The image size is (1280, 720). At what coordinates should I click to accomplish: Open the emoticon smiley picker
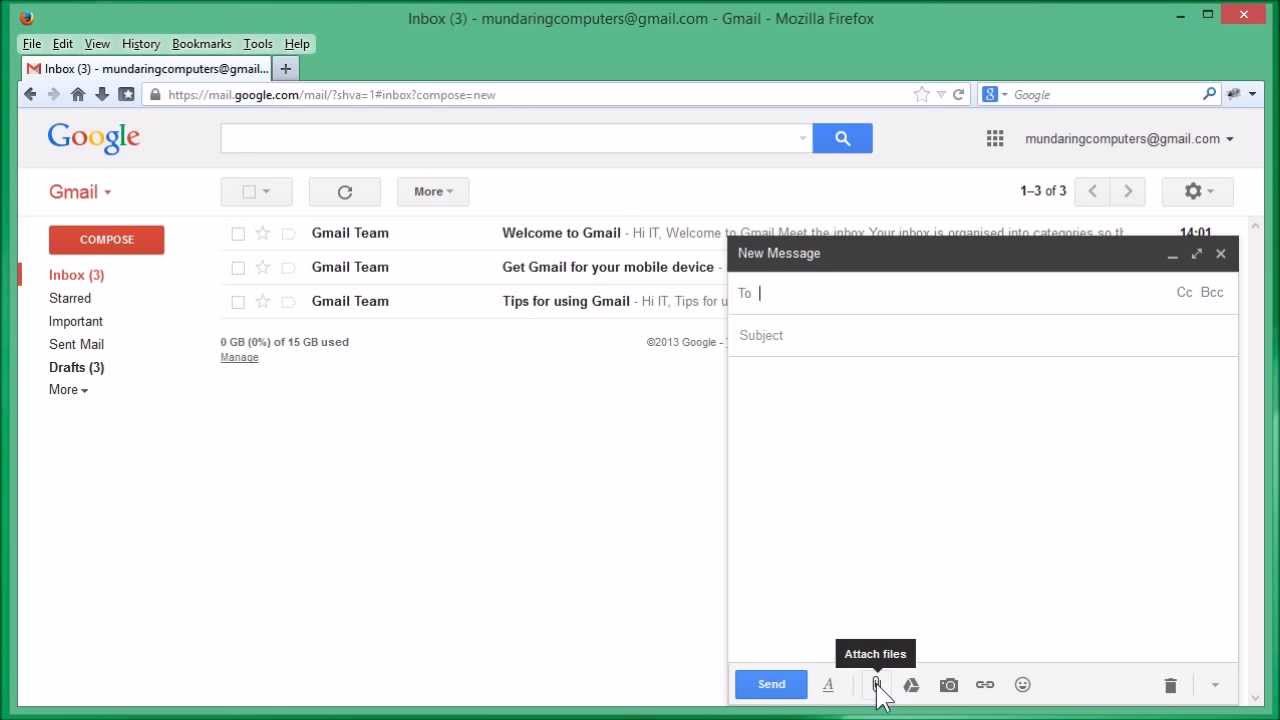(x=1022, y=685)
